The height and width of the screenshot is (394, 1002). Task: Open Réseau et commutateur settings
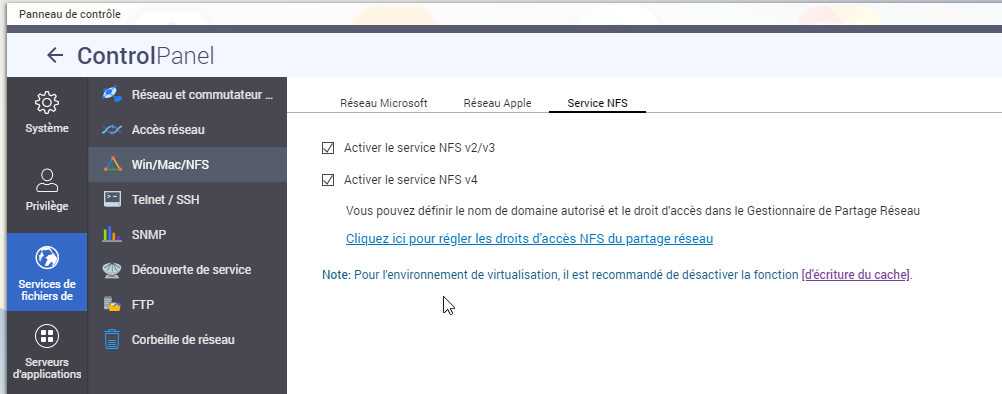click(187, 95)
